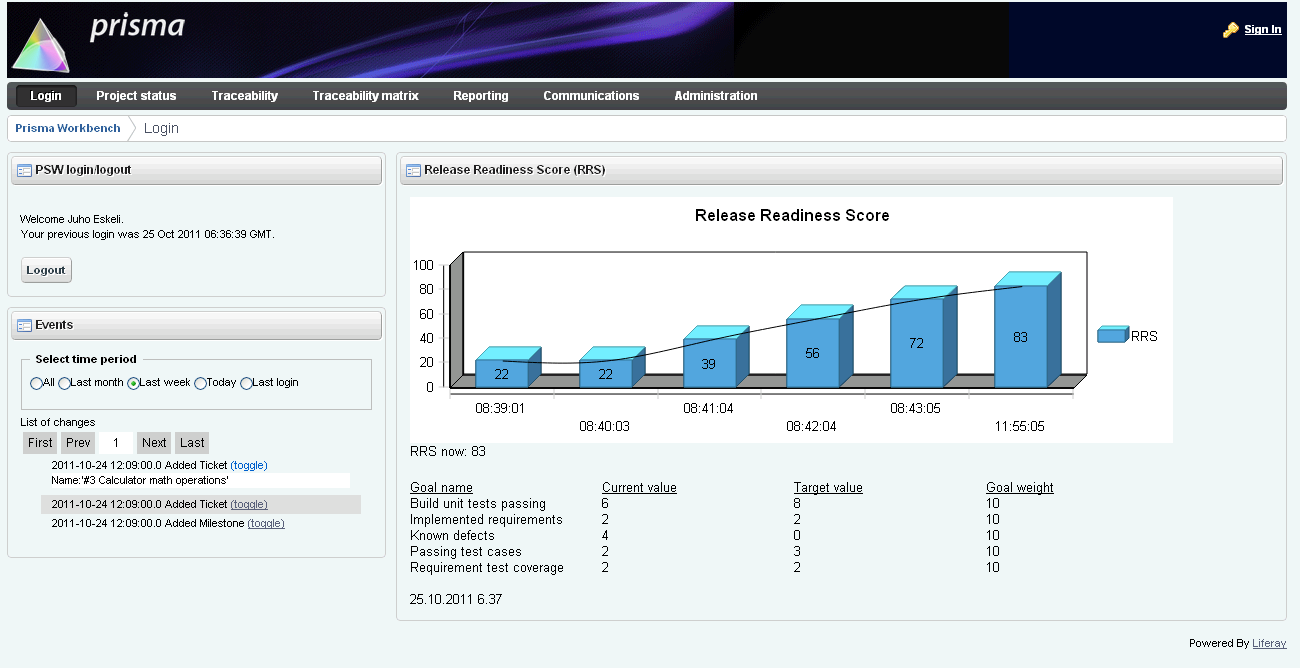The width and height of the screenshot is (1300, 668).
Task: Toggle the highlighted Added Ticket event
Action: click(x=248, y=504)
